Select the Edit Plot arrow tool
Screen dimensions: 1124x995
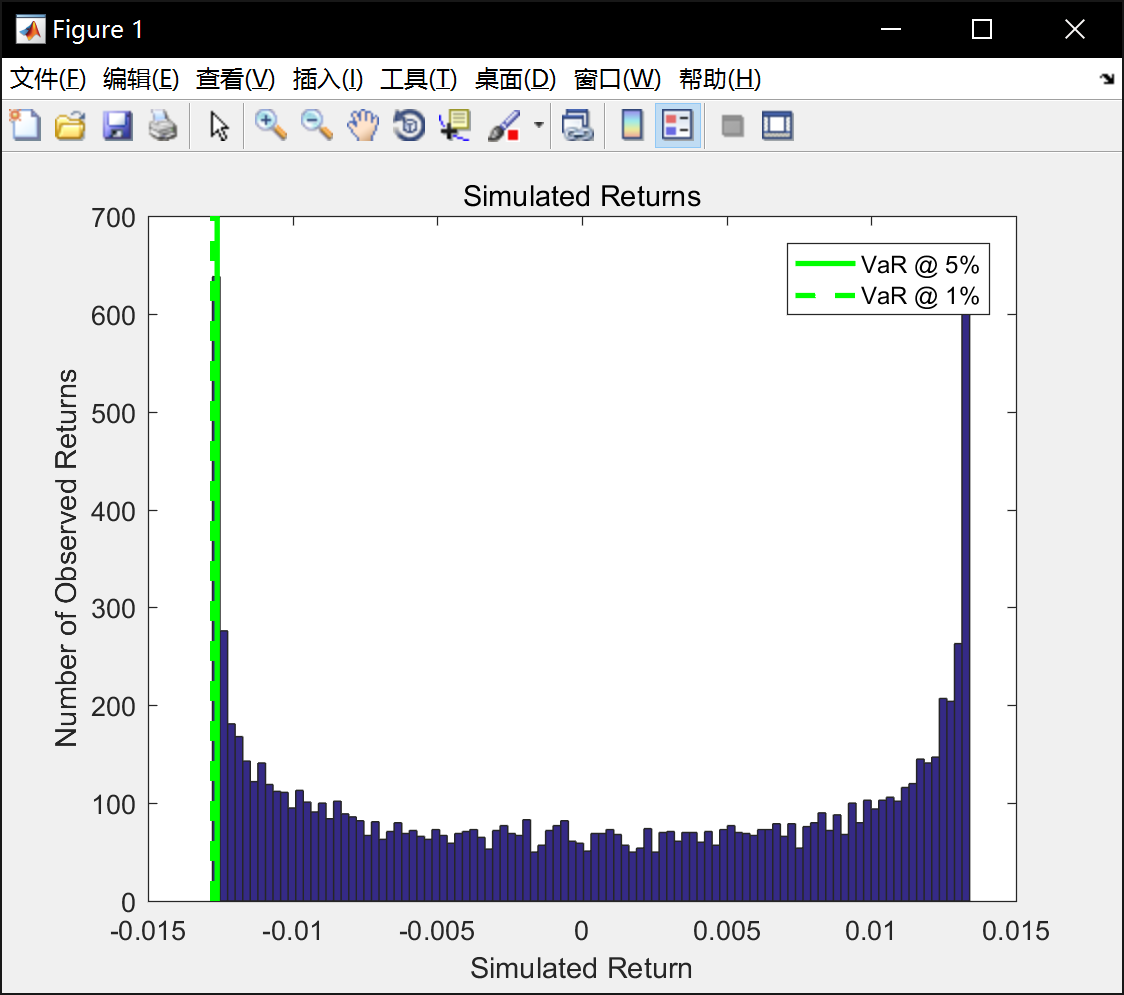(219, 125)
